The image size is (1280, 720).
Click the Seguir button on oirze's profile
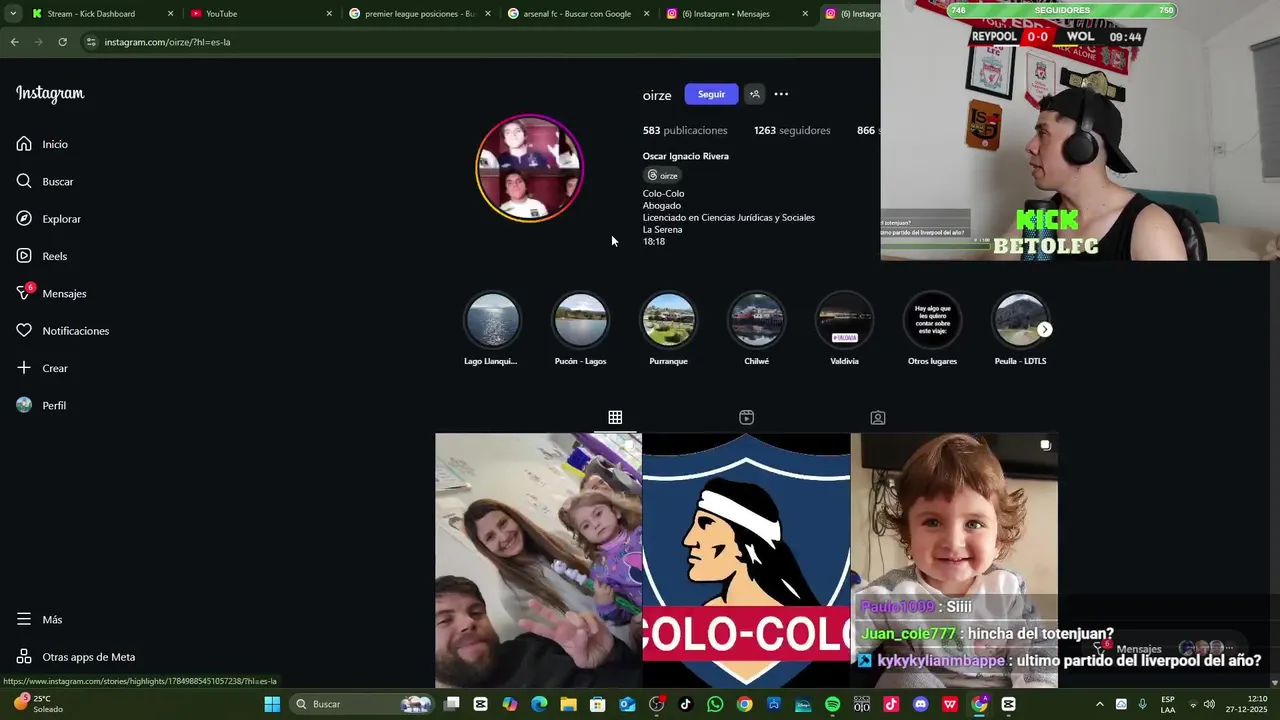[x=711, y=94]
